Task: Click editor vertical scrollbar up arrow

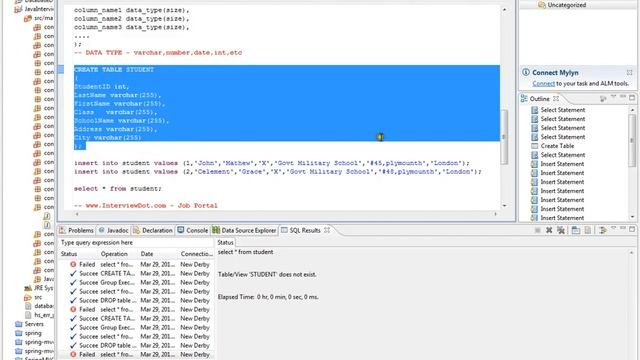Action: pos(504,9)
